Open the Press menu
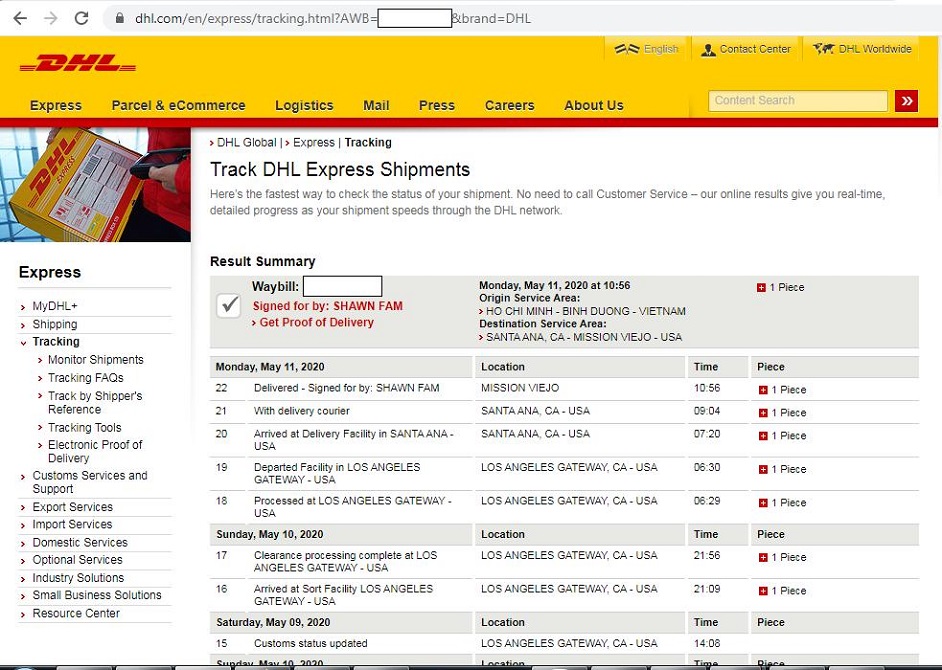The height and width of the screenshot is (670, 942). [x=437, y=105]
